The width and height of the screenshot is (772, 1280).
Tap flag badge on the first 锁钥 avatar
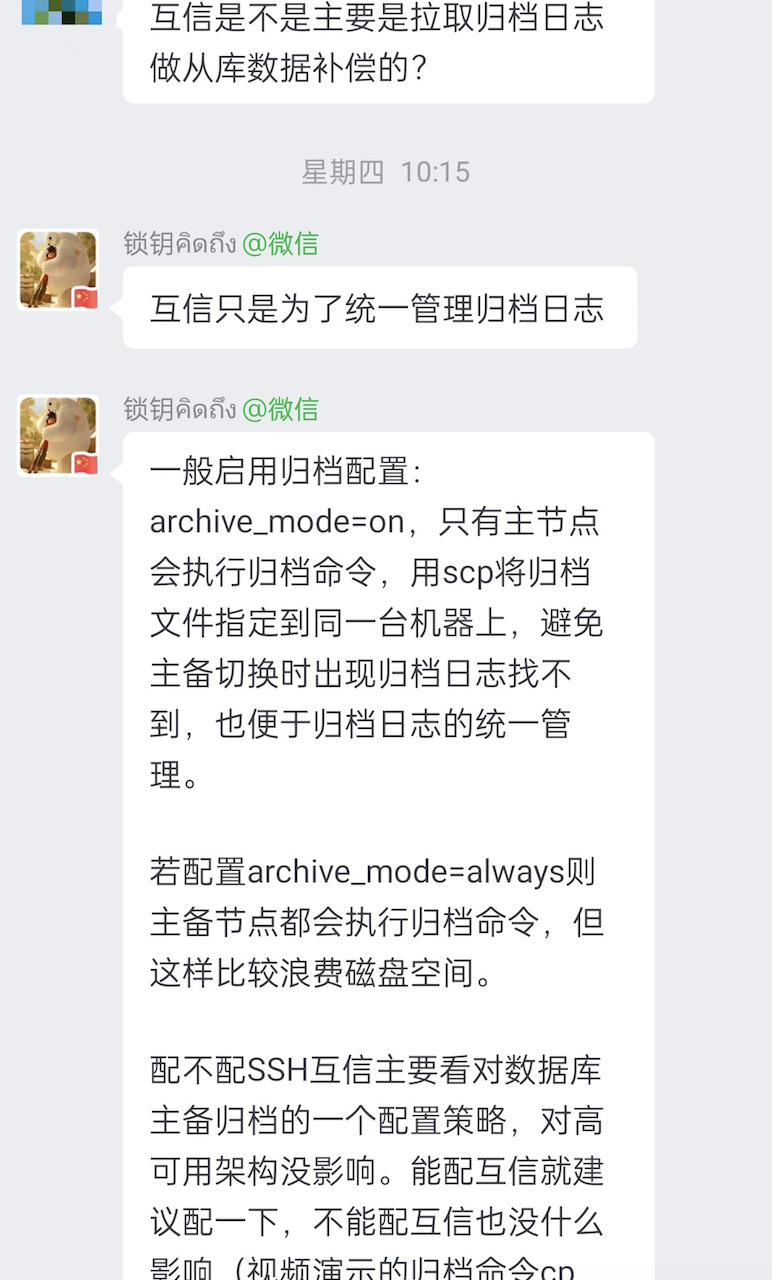coord(86,297)
